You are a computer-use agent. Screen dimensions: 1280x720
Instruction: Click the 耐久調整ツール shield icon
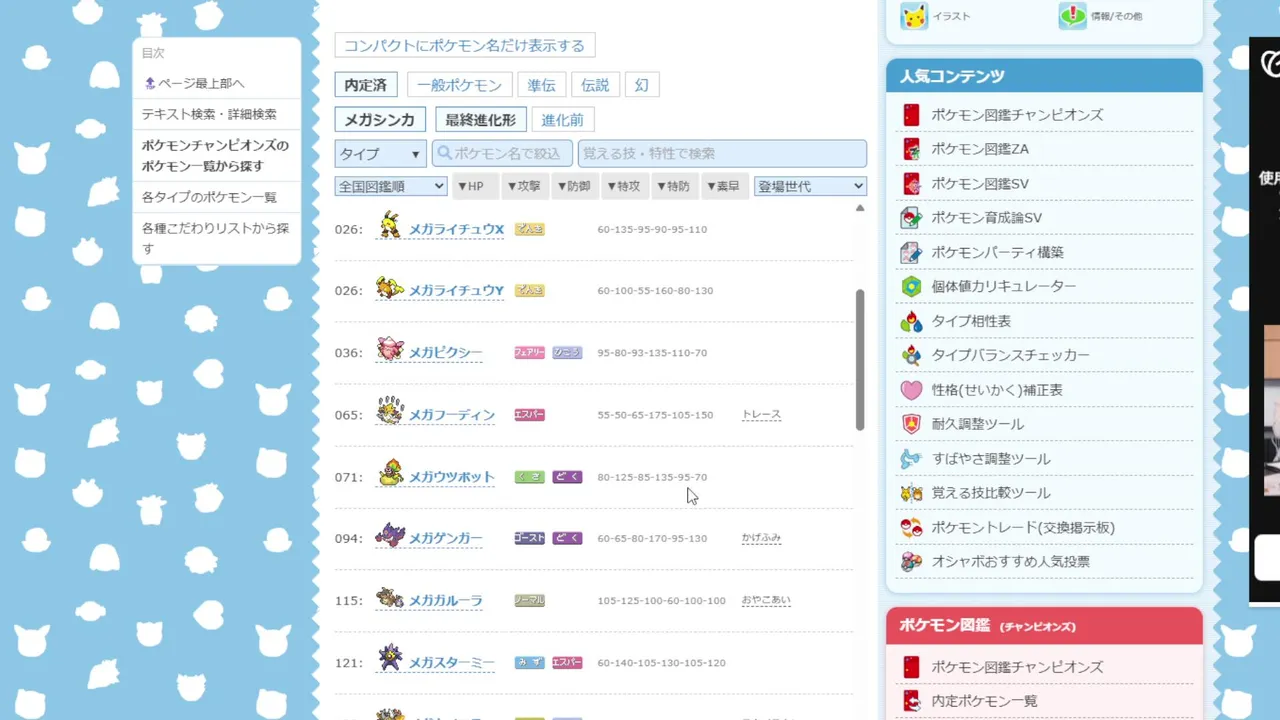pyautogui.click(x=911, y=424)
